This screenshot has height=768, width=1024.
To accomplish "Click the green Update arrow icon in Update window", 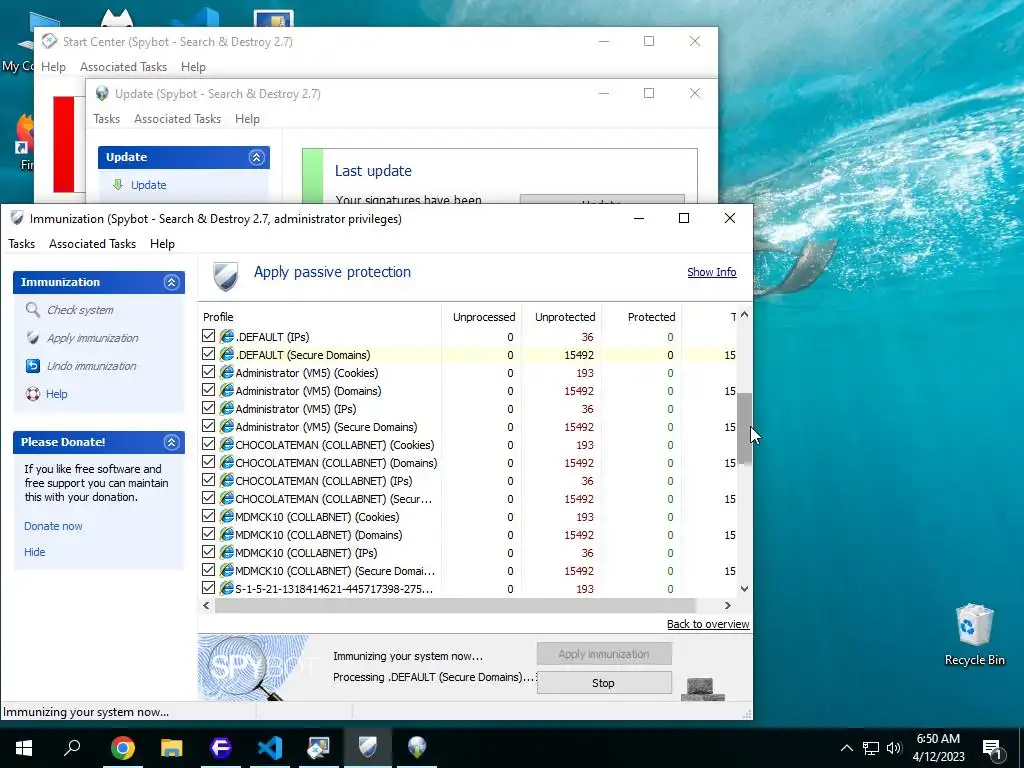I will 118,185.
